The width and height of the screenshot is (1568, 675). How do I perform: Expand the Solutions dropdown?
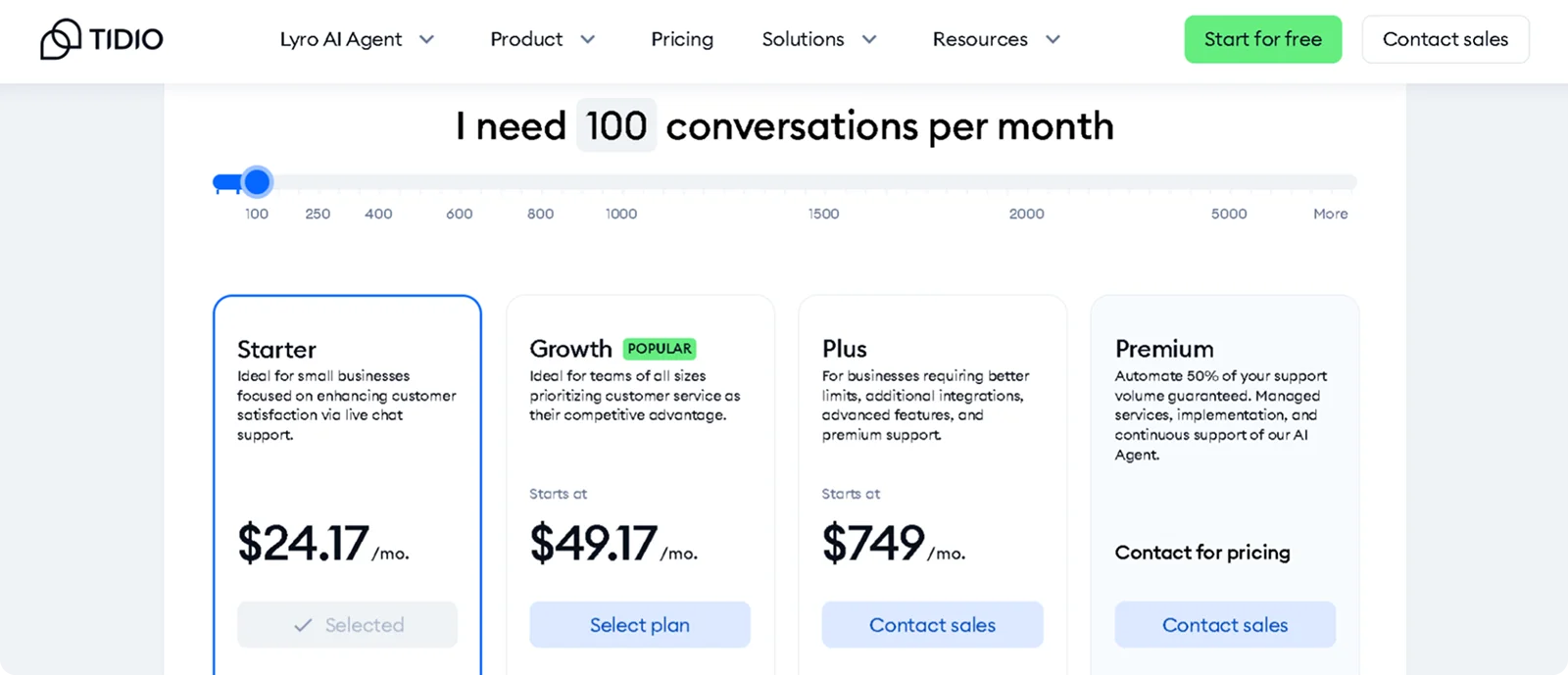pyautogui.click(x=819, y=39)
